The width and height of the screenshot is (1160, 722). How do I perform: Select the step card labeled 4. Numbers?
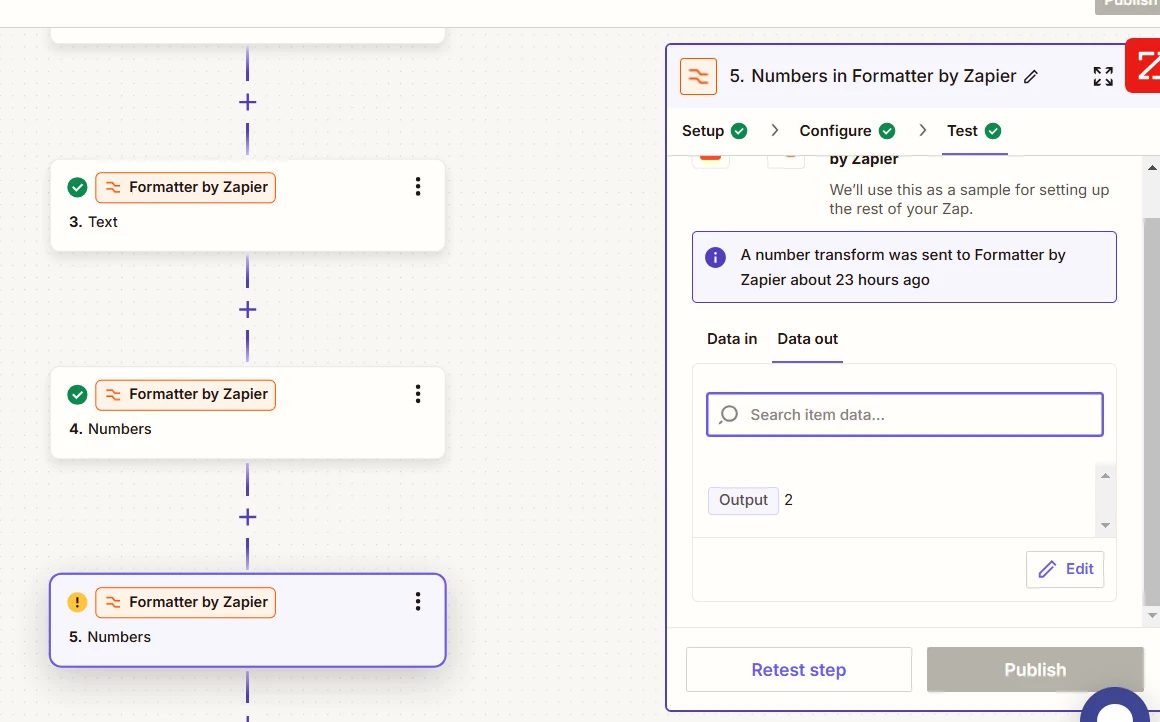coord(248,413)
